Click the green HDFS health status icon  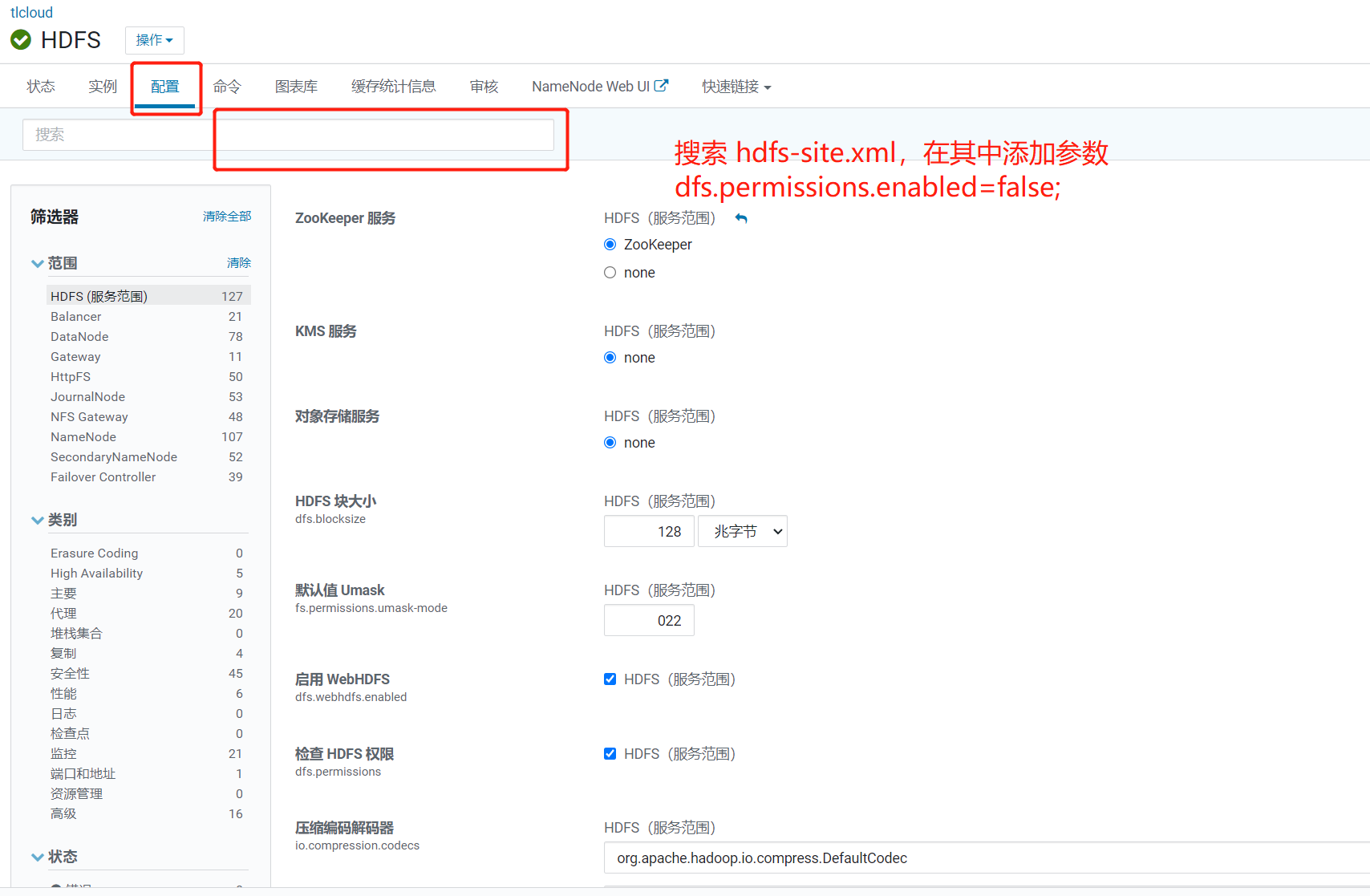(x=20, y=39)
